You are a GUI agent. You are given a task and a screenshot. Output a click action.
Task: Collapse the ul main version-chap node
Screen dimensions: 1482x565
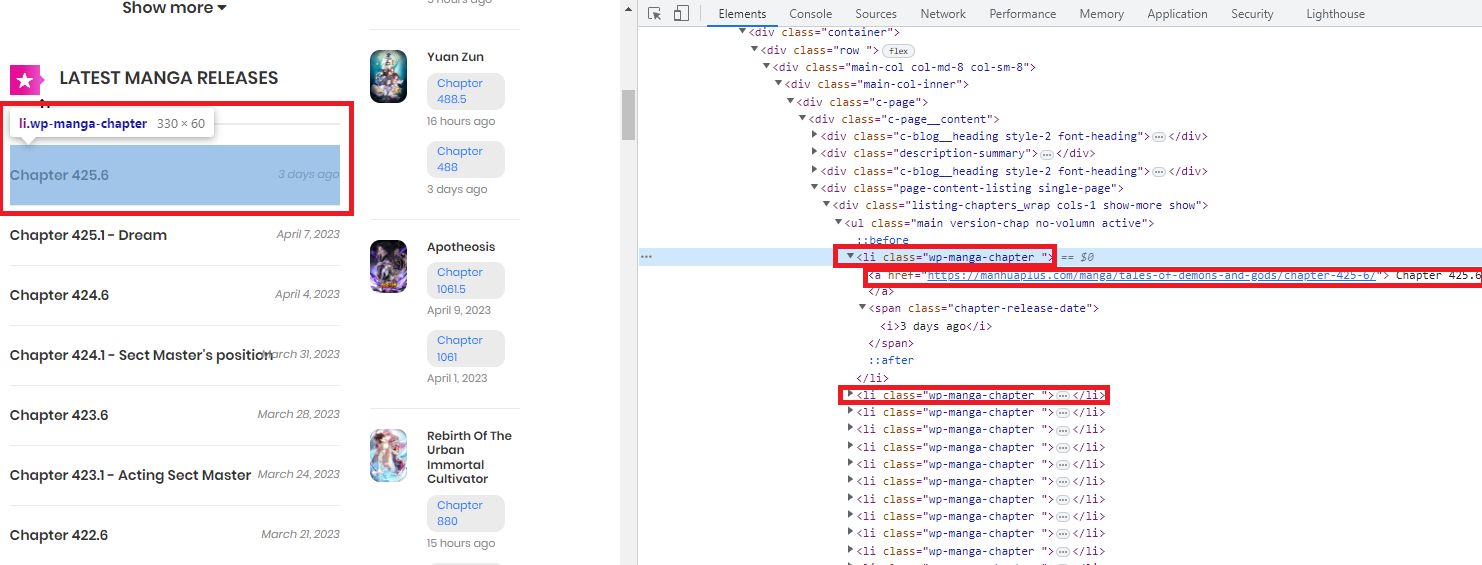tap(839, 223)
